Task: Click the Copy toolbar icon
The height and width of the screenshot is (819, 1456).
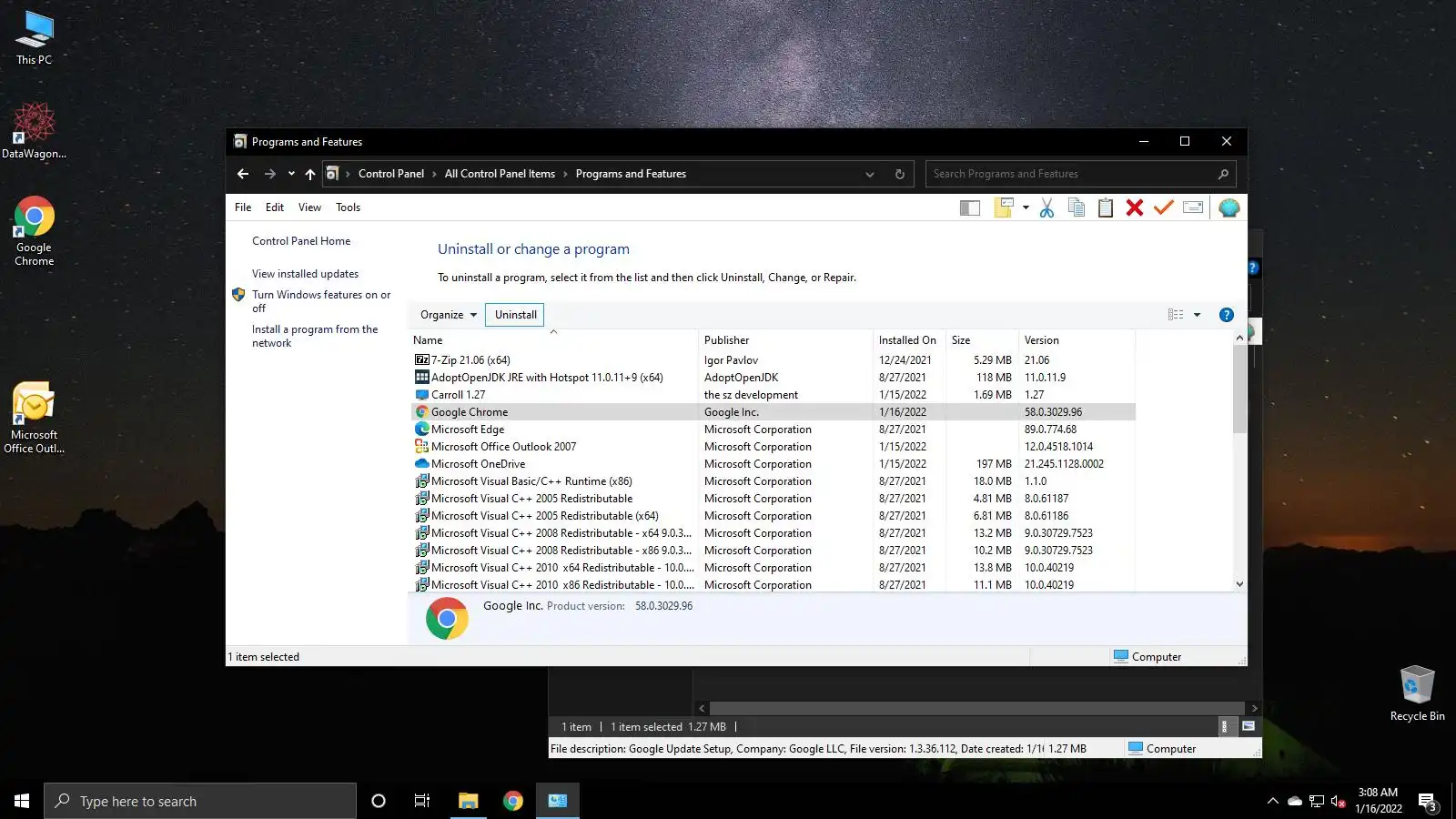Action: point(1077,208)
